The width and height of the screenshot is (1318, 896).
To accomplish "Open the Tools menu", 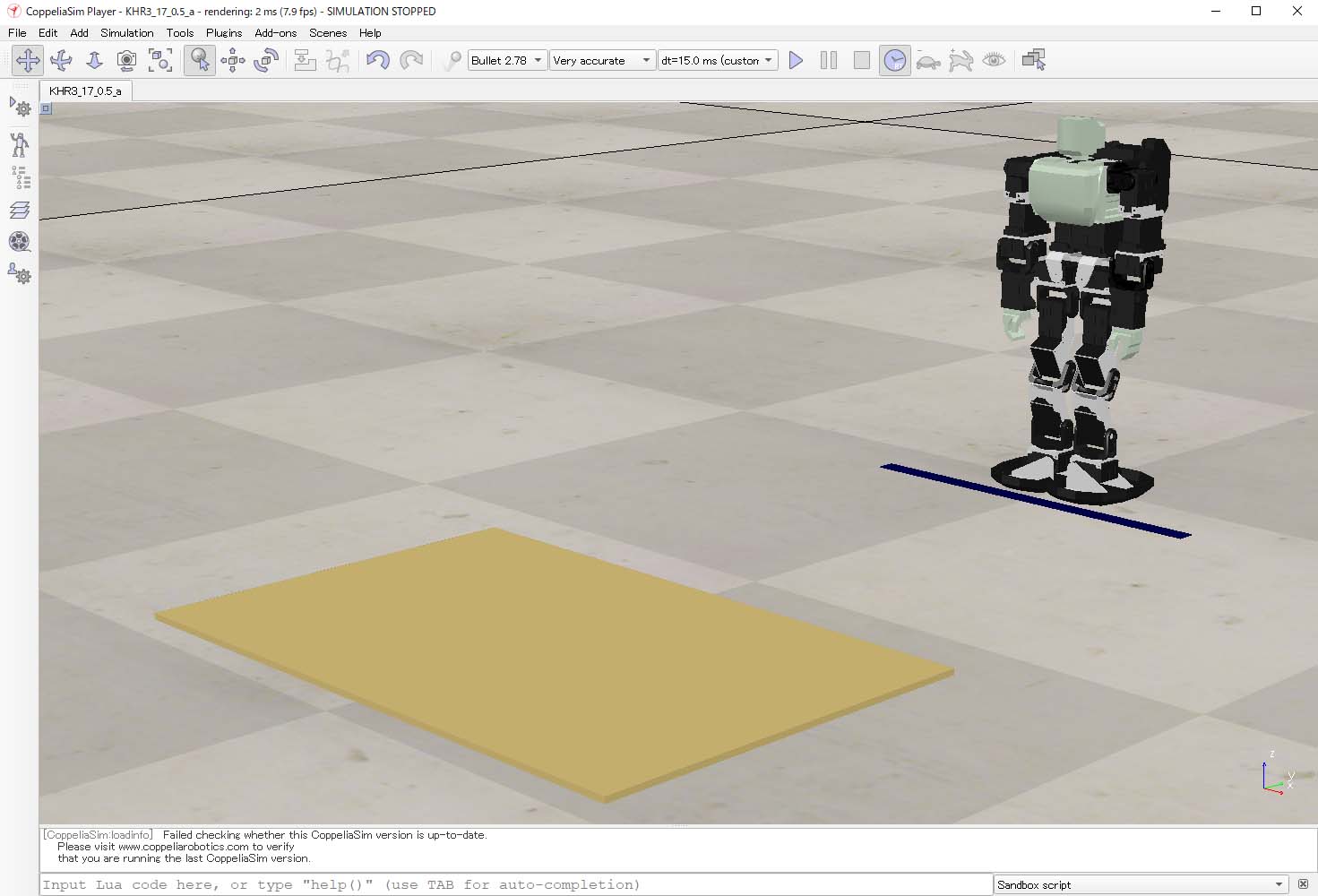I will pyautogui.click(x=179, y=32).
